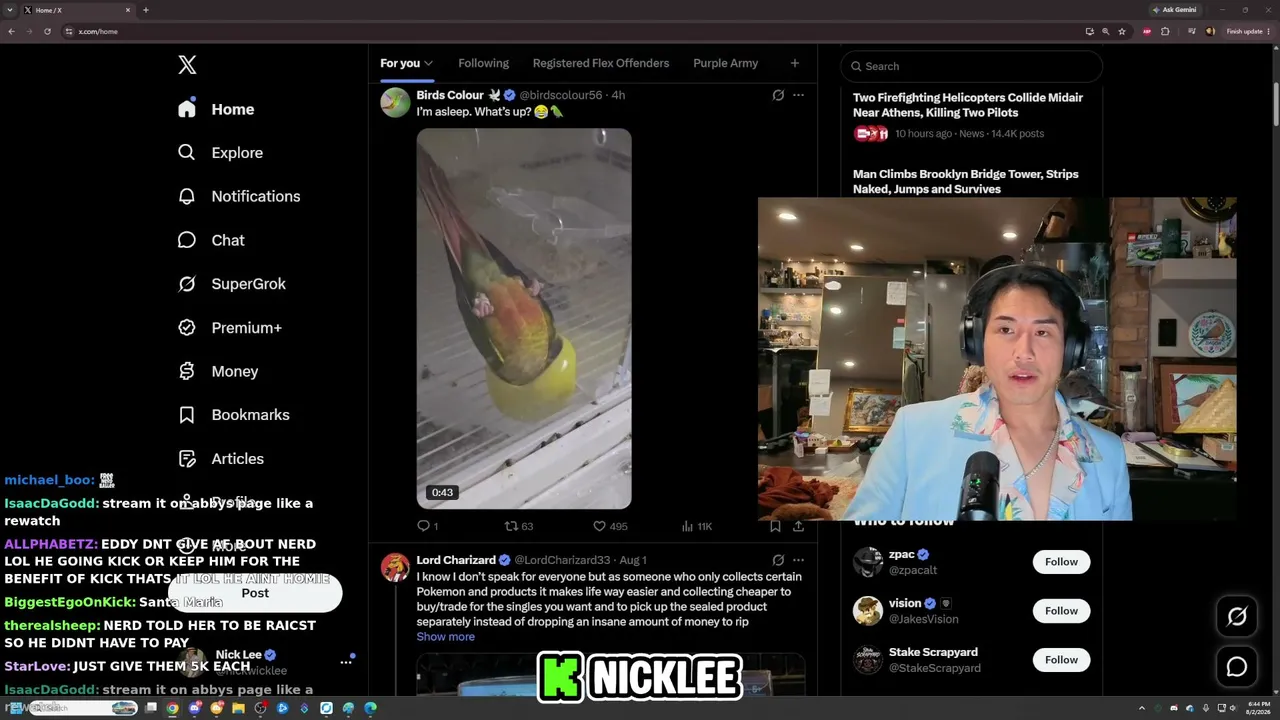Expand Lord Charizard post with Show more

[445, 637]
